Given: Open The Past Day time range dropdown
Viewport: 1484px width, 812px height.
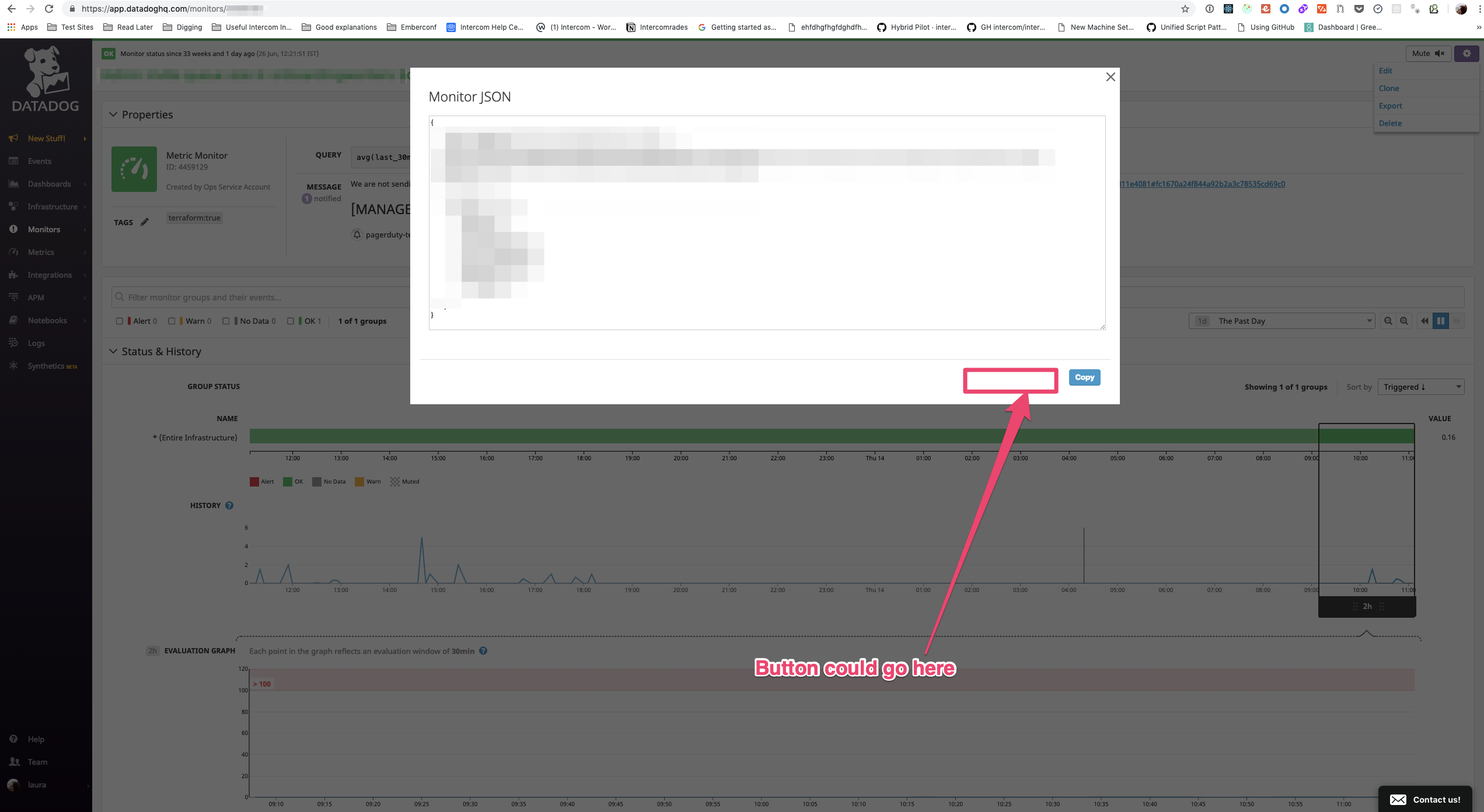Looking at the screenshot, I should click(x=1282, y=321).
